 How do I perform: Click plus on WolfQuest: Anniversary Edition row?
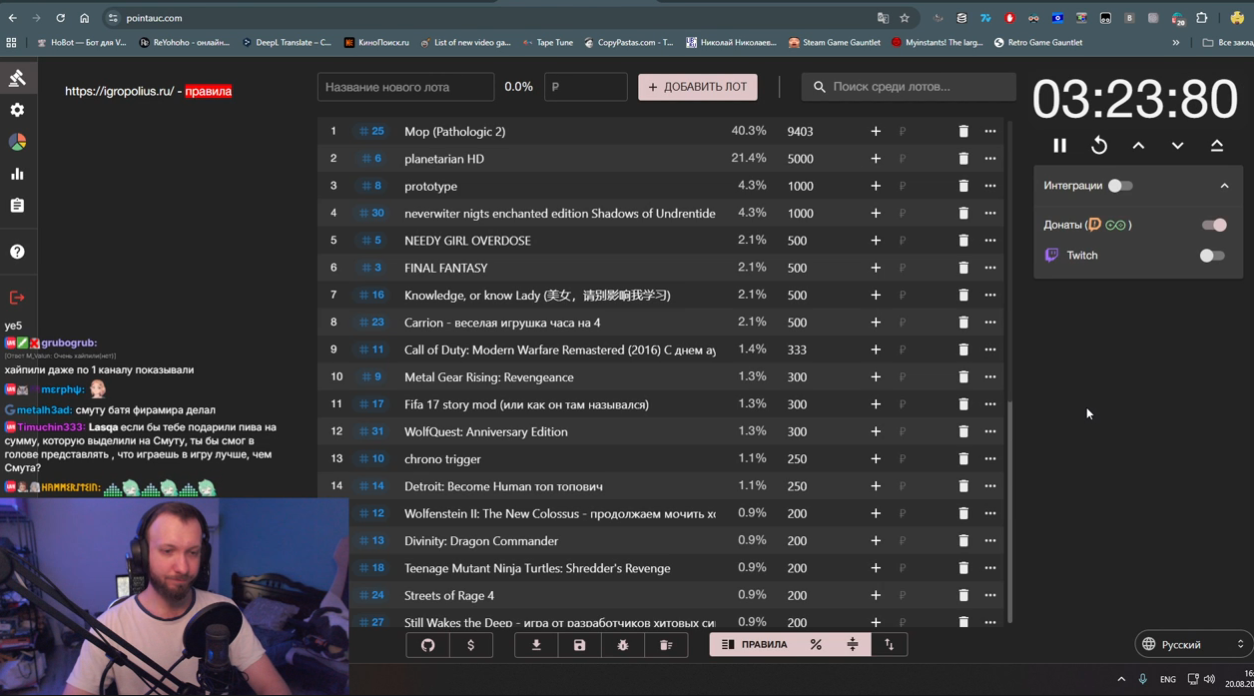(x=875, y=432)
